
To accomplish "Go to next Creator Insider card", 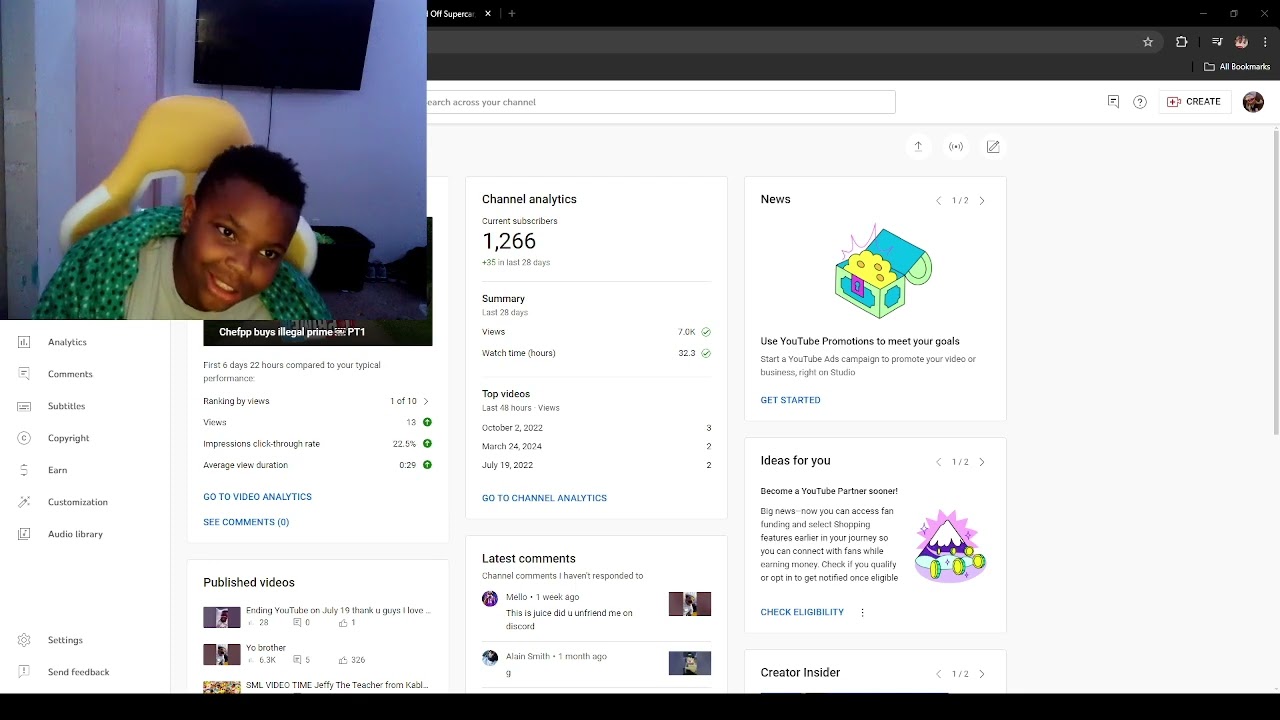I will coord(982,674).
